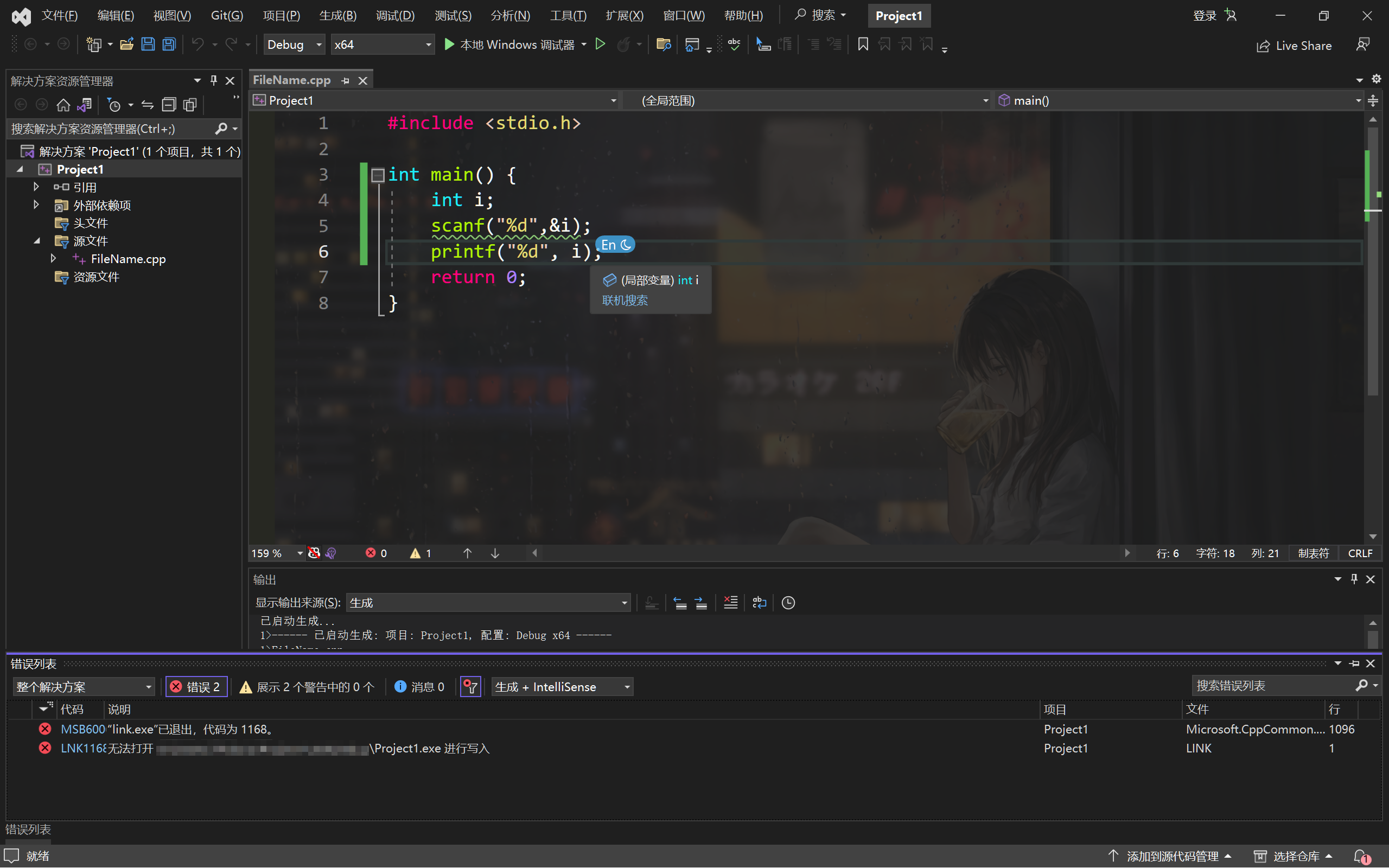Viewport: 1389px width, 868px height.
Task: Click the Live Share button
Action: click(x=1294, y=46)
